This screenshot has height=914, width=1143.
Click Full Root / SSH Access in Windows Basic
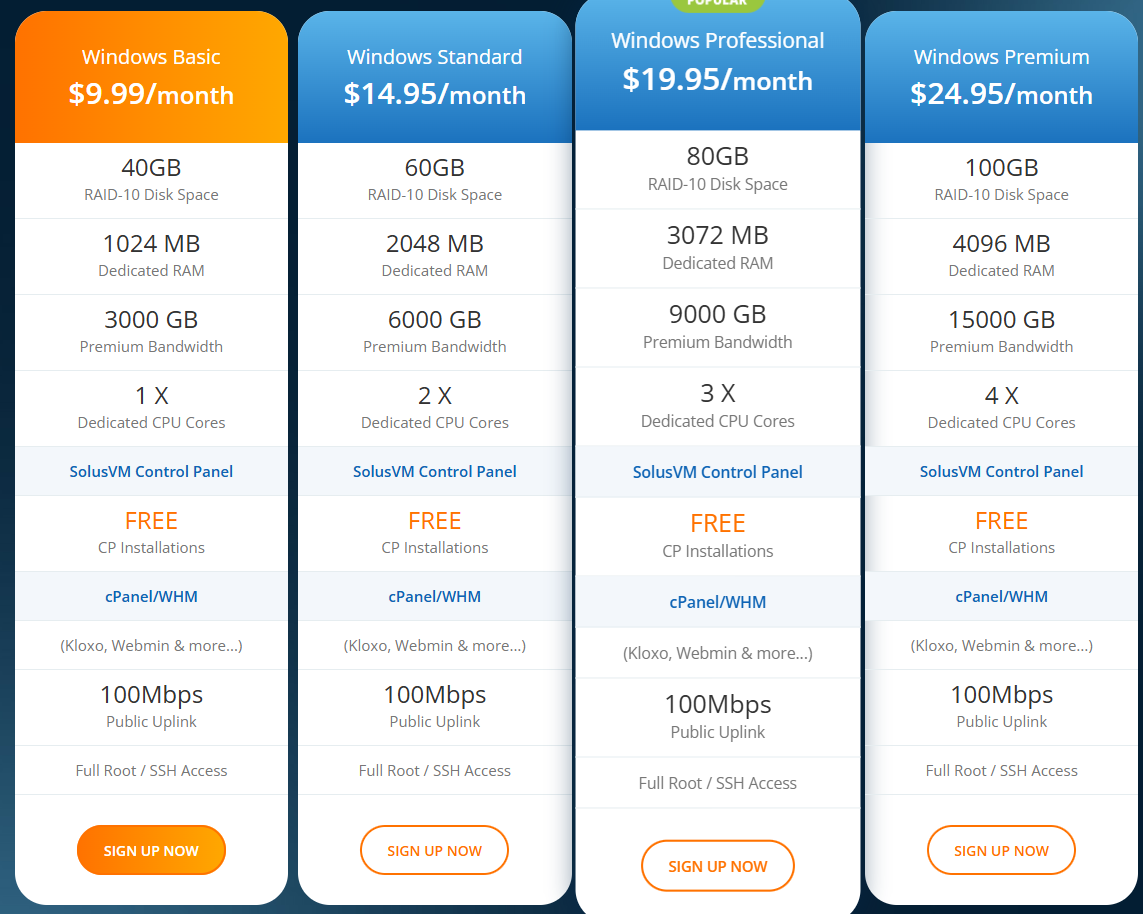[x=151, y=770]
